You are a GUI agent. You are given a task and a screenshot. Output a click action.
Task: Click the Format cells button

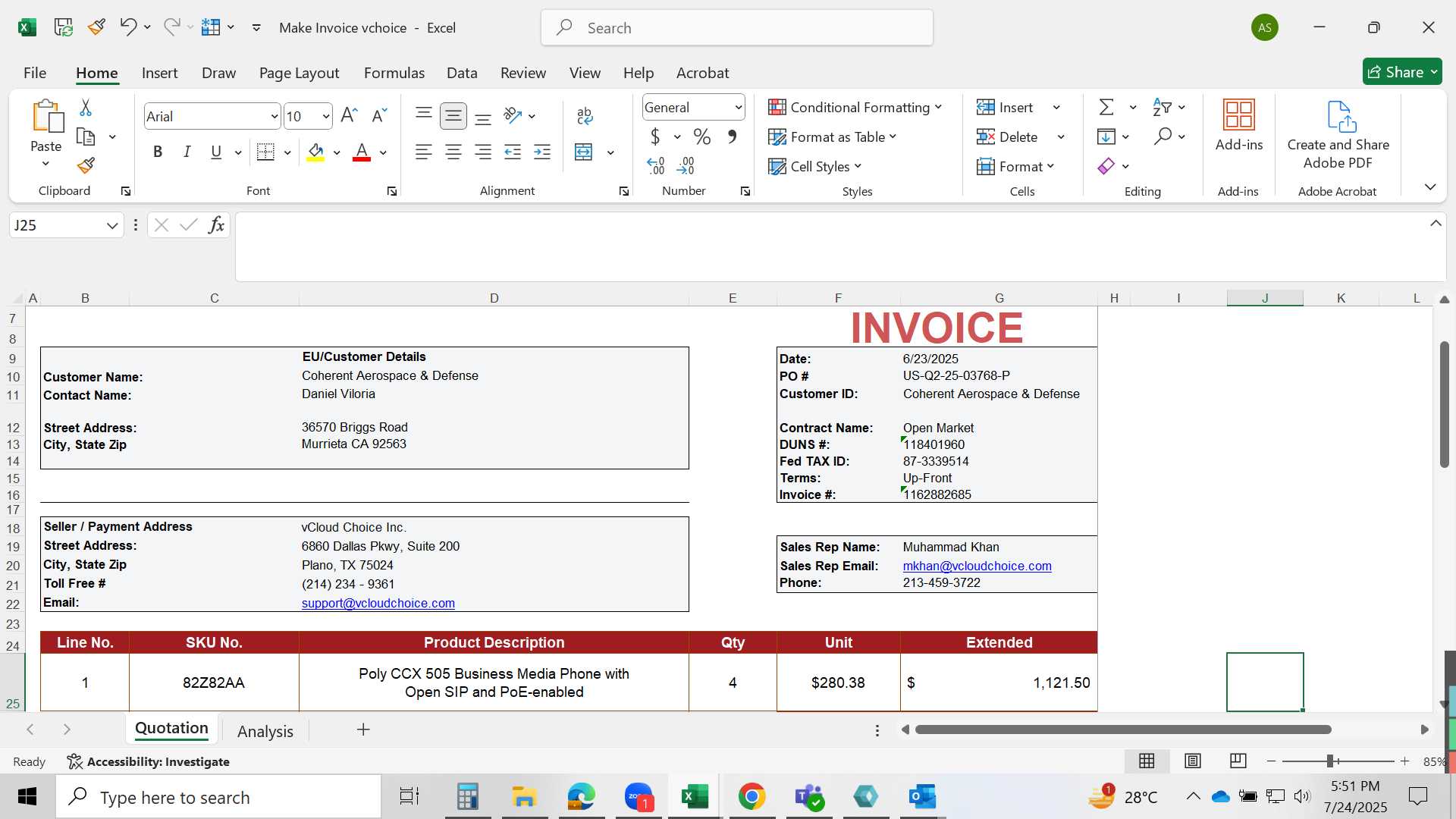[x=1016, y=166]
